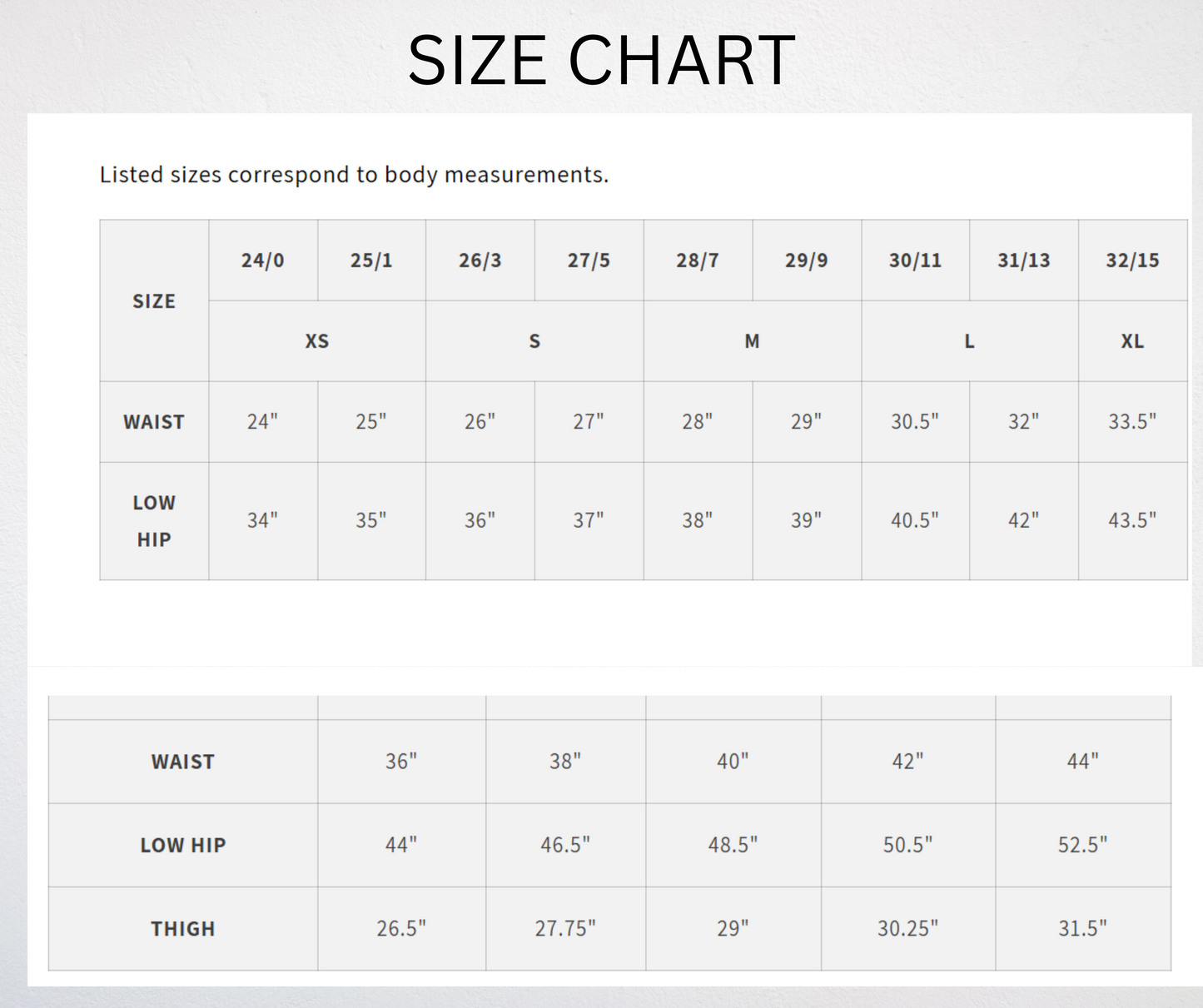Click the 33.5" waist measurement cell

(1132, 422)
